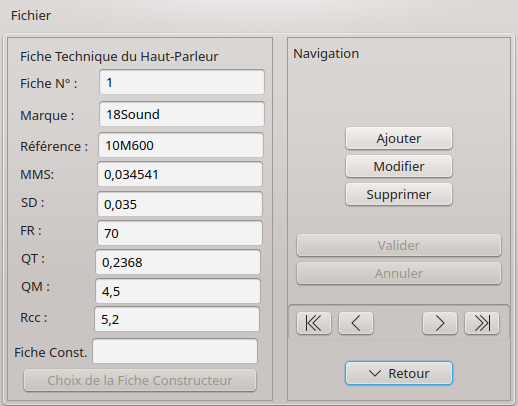This screenshot has width=518, height=406.
Task: Click the Annuler button
Action: [x=399, y=273]
